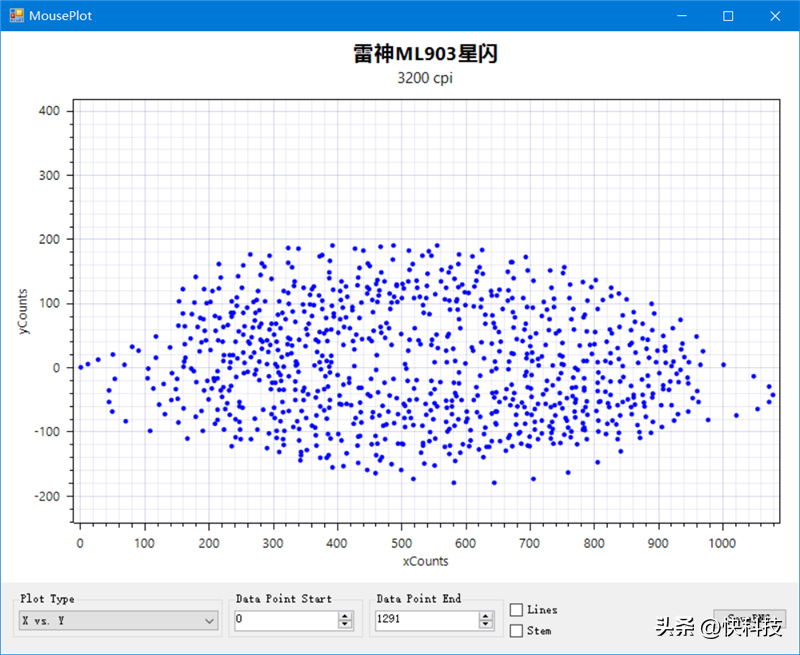Screen dimensions: 800x655
Task: Click the Data Point Start input field
Action: point(286,620)
